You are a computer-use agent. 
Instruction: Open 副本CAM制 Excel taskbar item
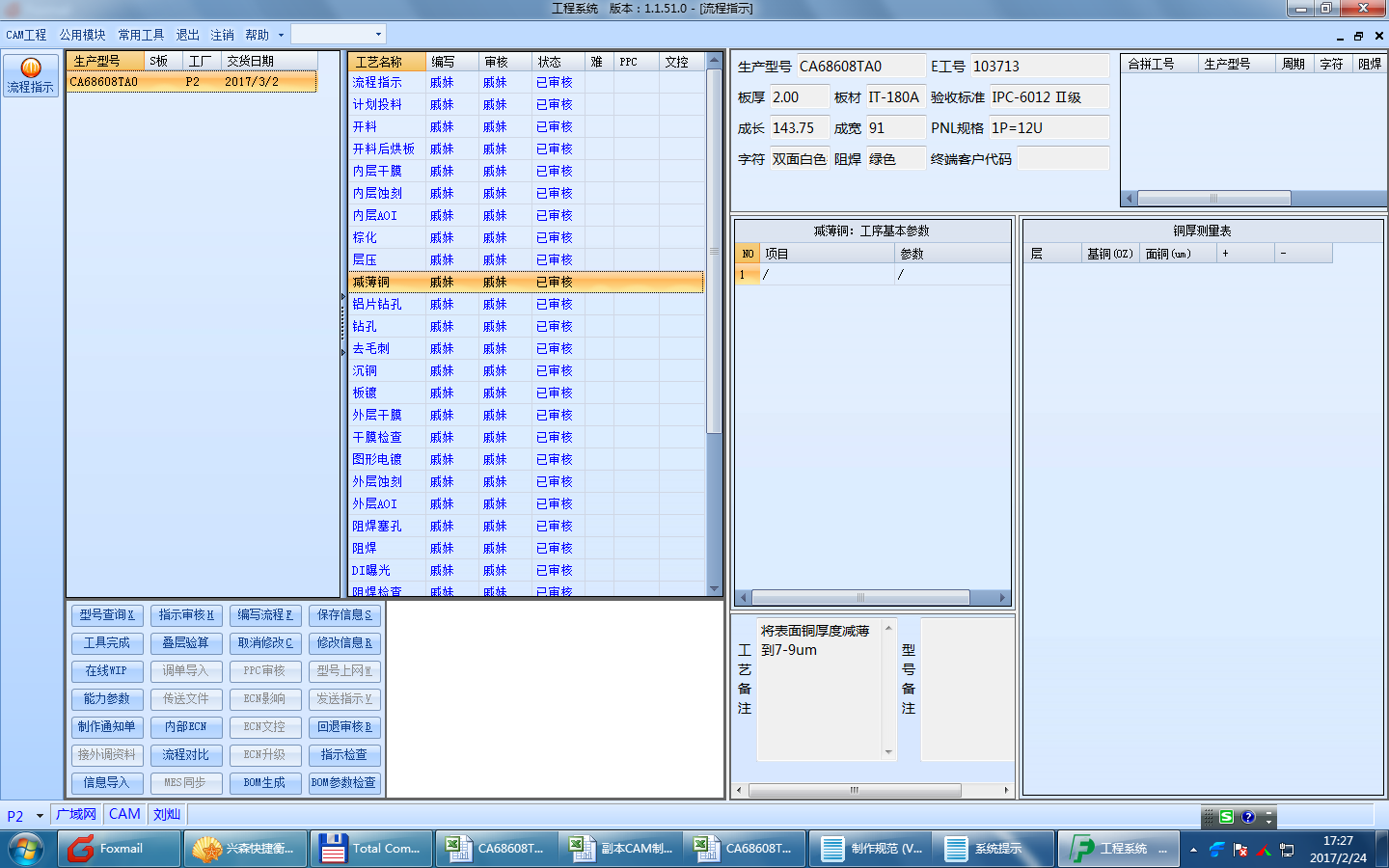[621, 849]
